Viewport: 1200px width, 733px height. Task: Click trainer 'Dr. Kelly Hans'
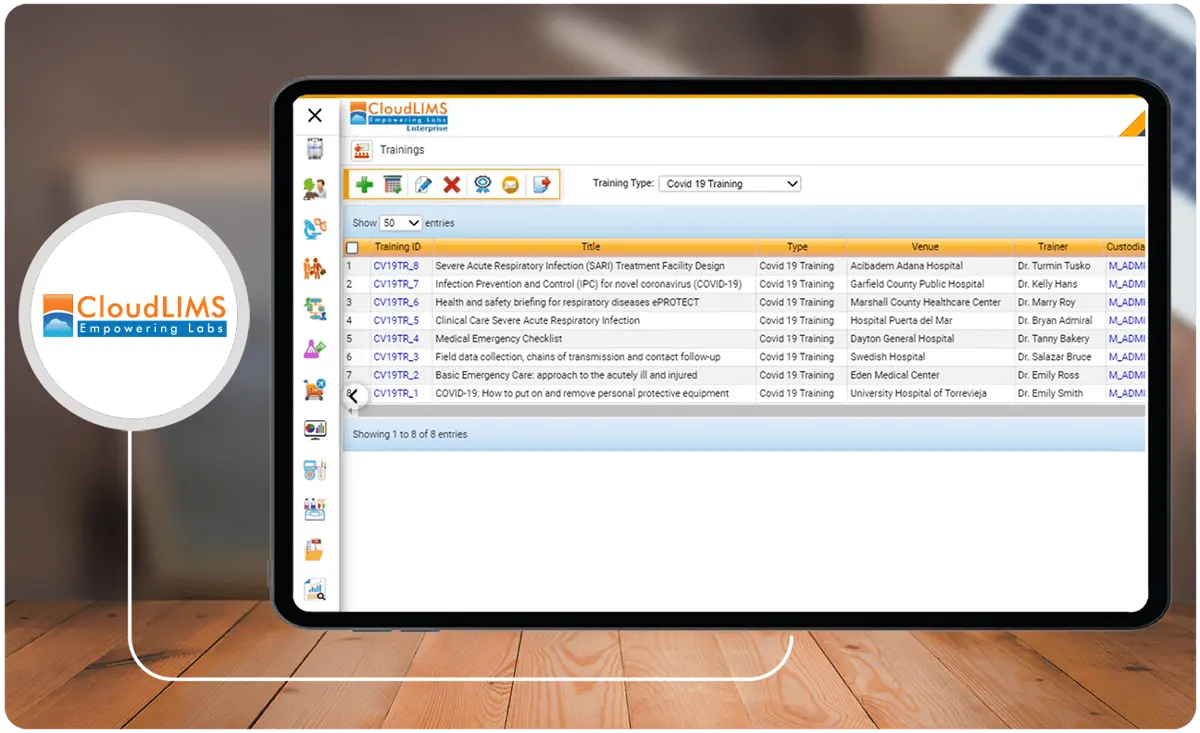point(1047,284)
